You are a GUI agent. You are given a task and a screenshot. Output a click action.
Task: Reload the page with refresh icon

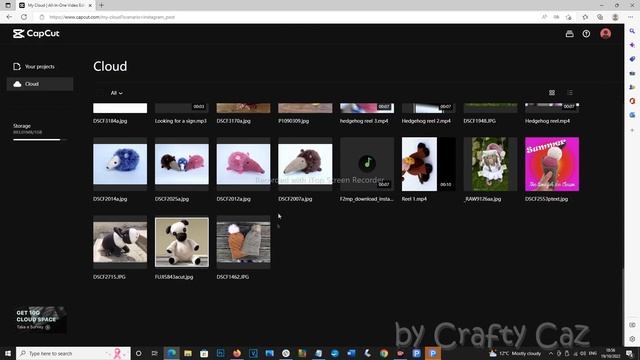coord(24,17)
